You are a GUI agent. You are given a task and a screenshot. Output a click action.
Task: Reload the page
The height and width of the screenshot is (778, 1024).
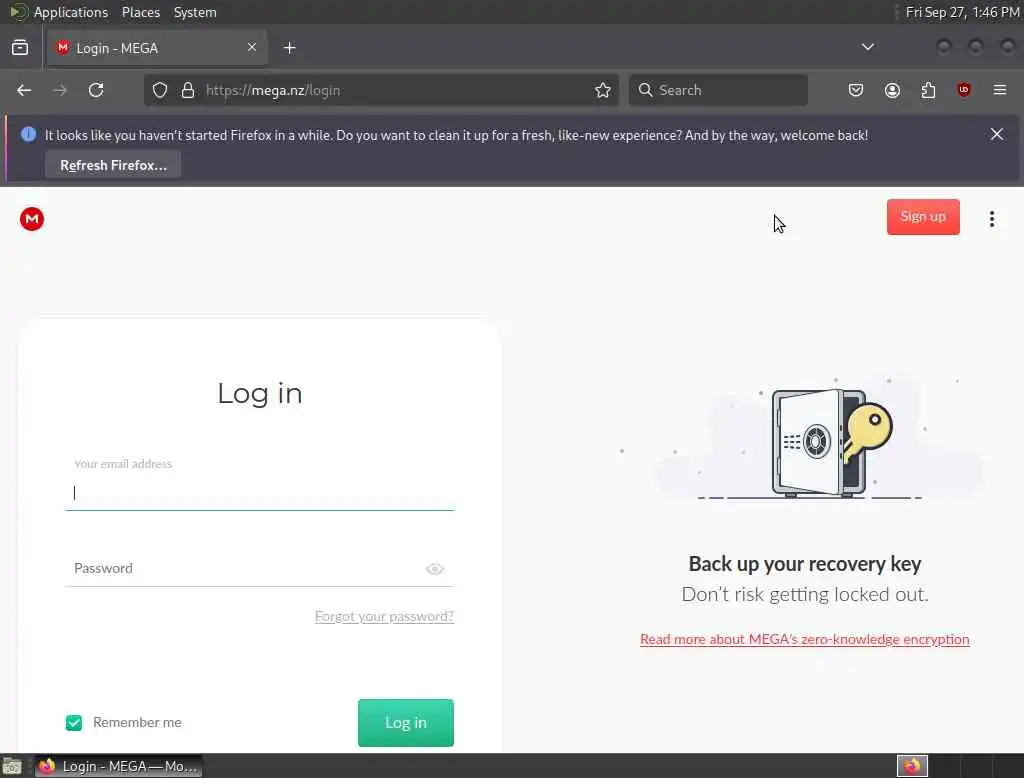pyautogui.click(x=96, y=90)
